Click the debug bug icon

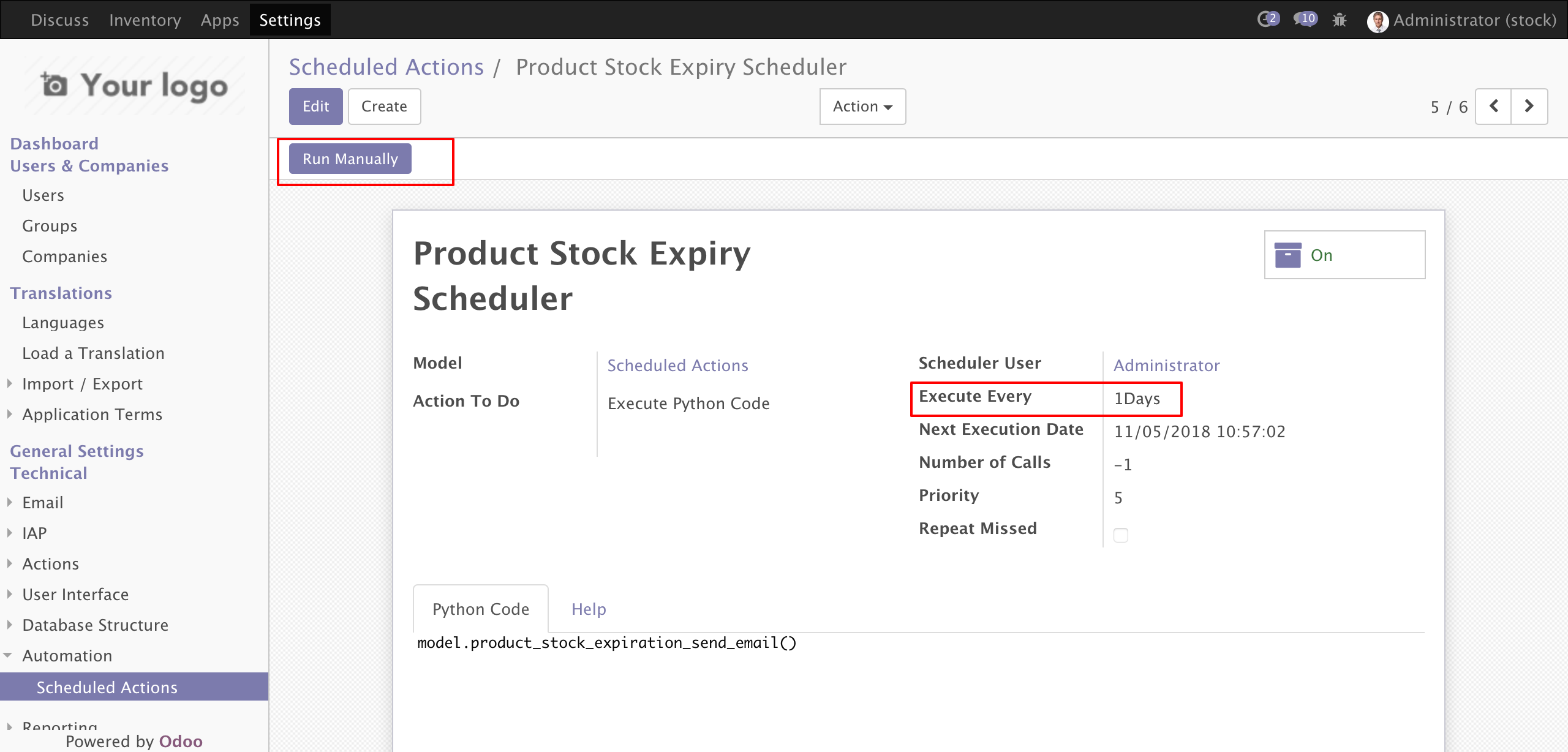coord(1340,20)
